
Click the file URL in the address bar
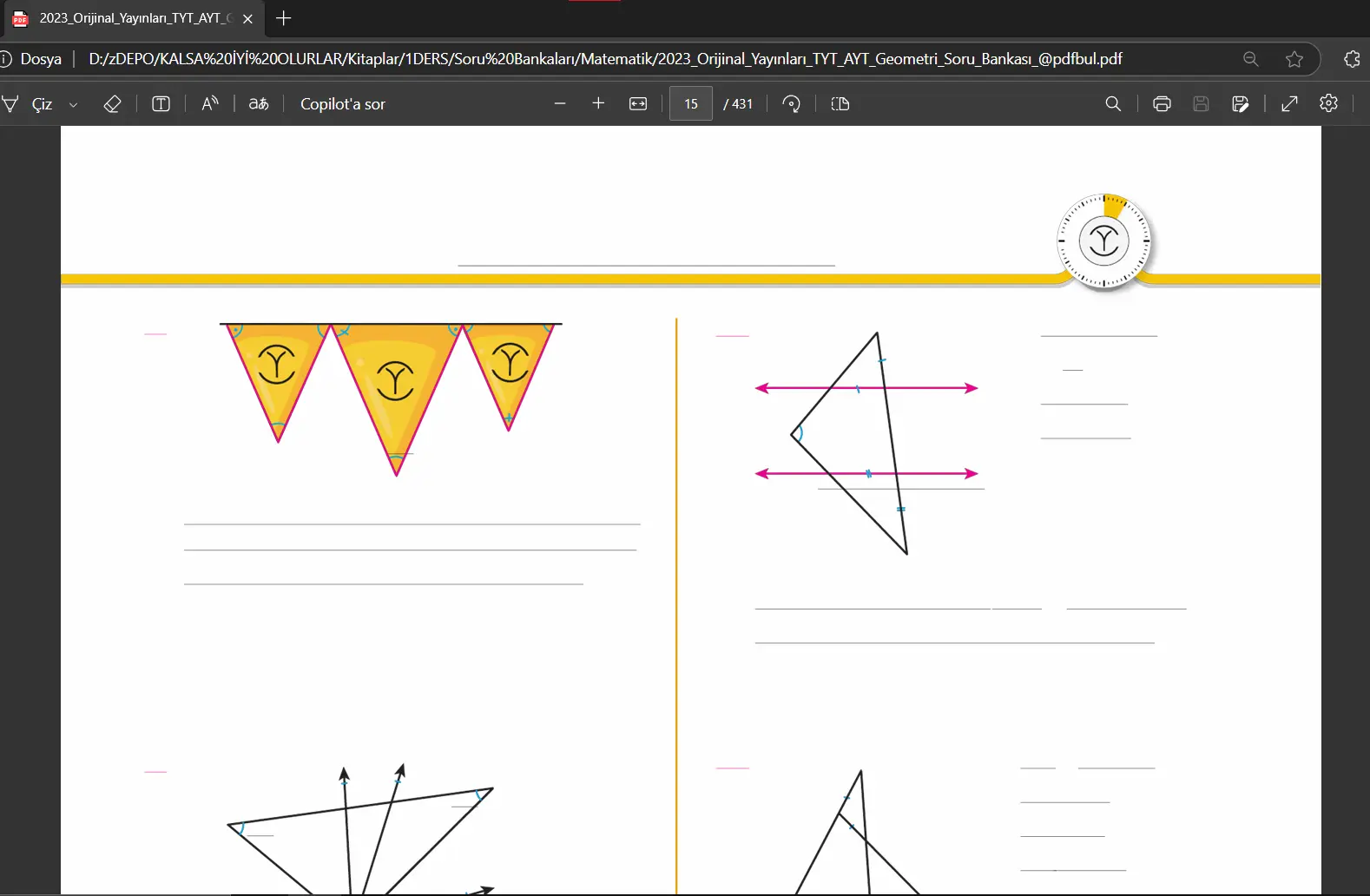point(605,59)
